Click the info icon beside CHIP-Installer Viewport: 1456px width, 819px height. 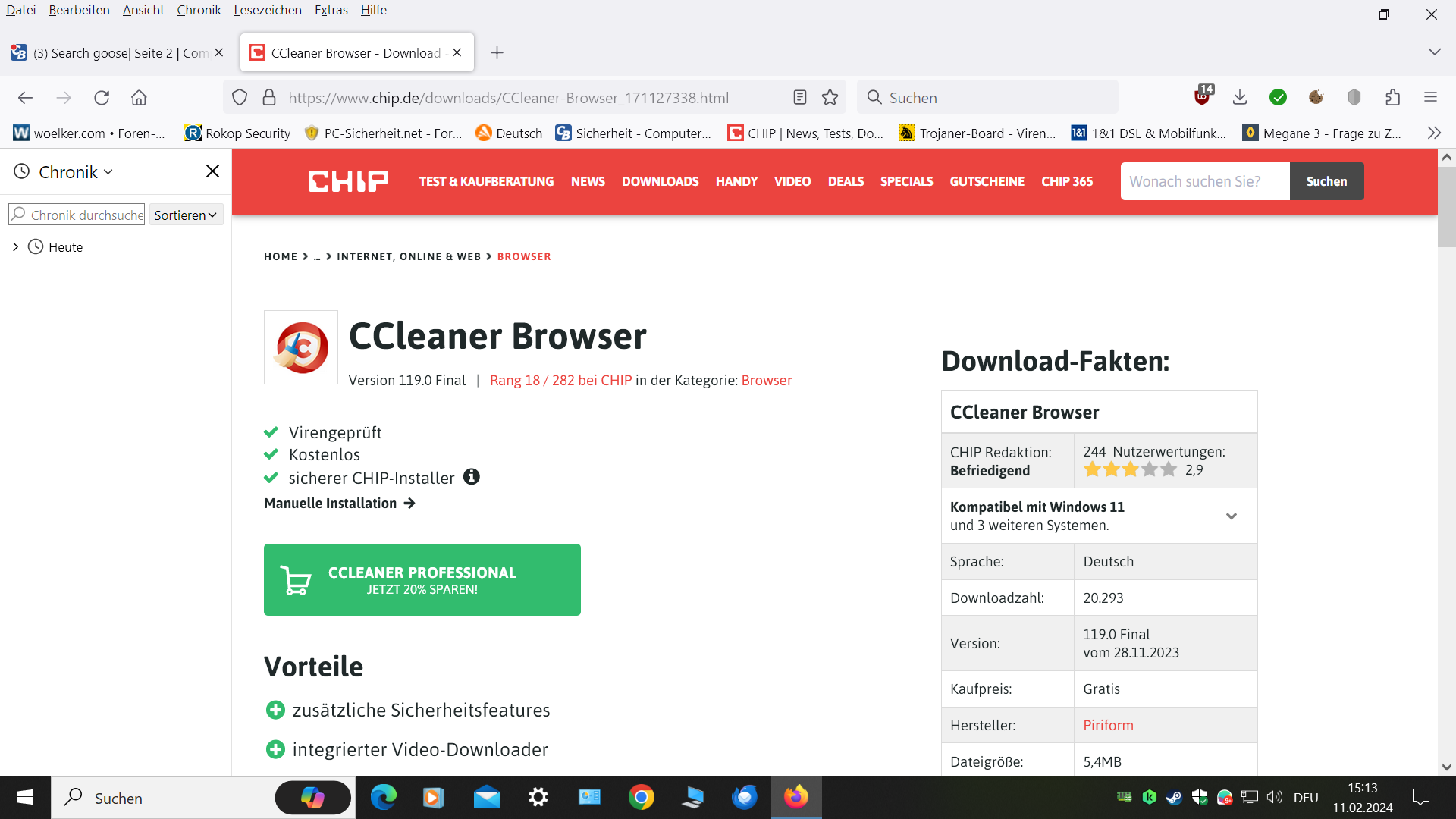[x=472, y=477]
